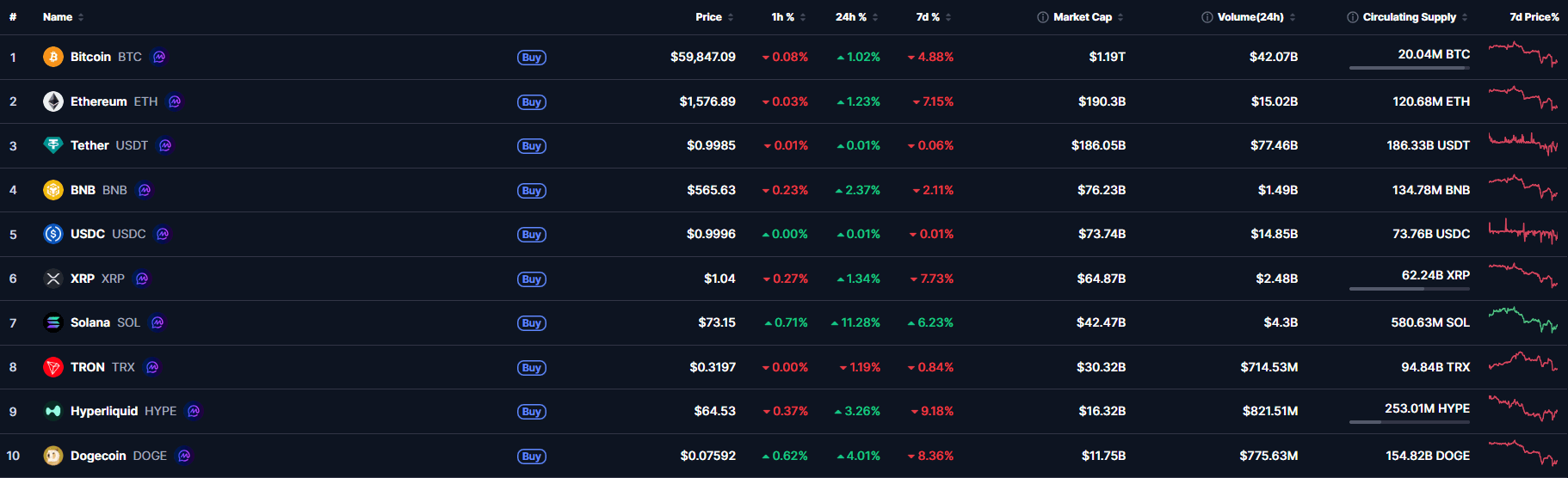Sort by the # rank column
1568x478 pixels.
point(13,17)
